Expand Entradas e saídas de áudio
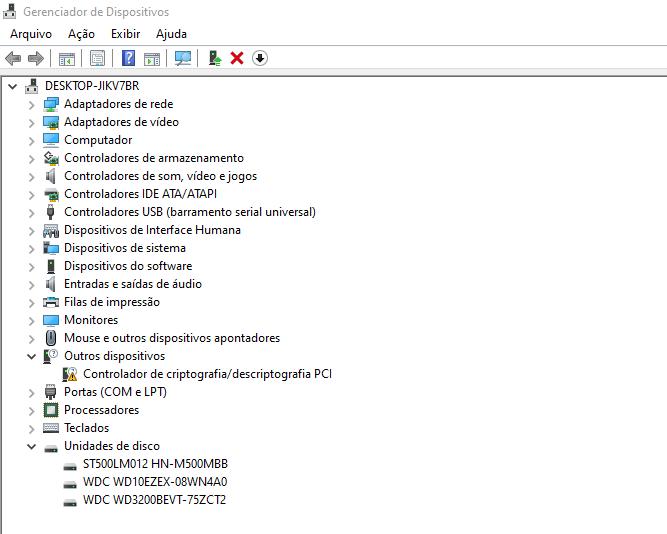Image resolution: width=667 pixels, height=534 pixels. (x=31, y=285)
